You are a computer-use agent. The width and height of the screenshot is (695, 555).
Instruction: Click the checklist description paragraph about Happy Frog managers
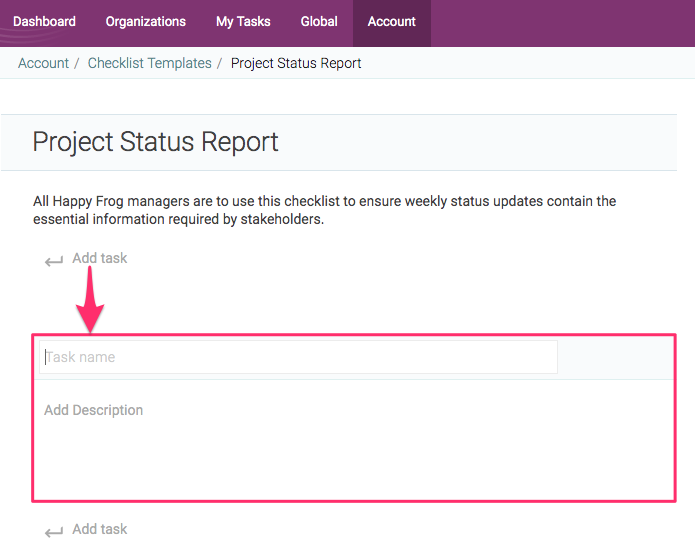[x=324, y=210]
